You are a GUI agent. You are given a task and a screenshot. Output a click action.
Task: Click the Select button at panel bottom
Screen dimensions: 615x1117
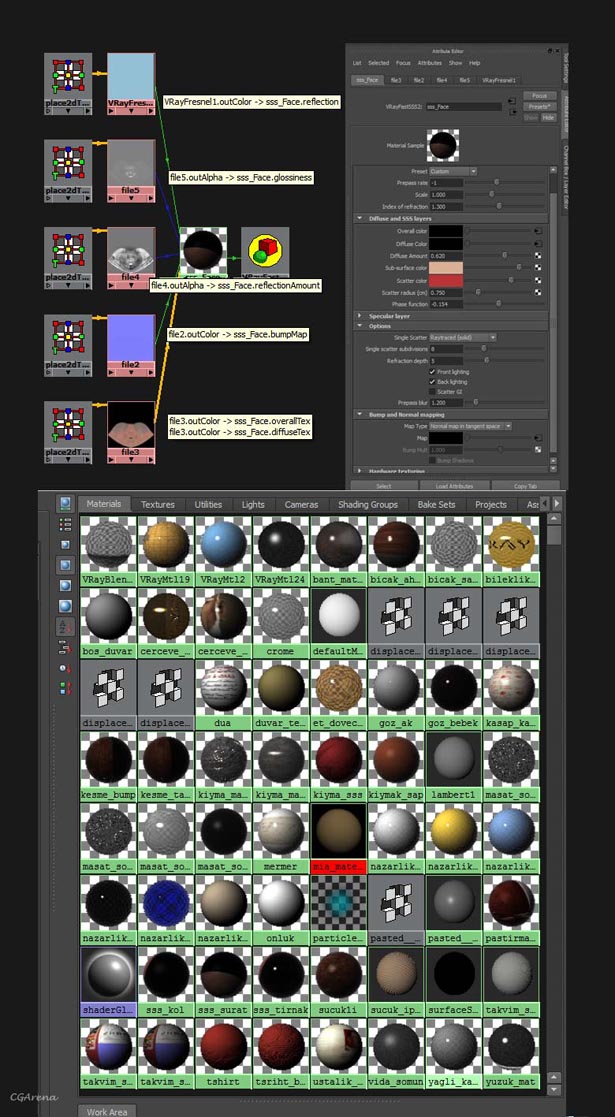coord(383,486)
